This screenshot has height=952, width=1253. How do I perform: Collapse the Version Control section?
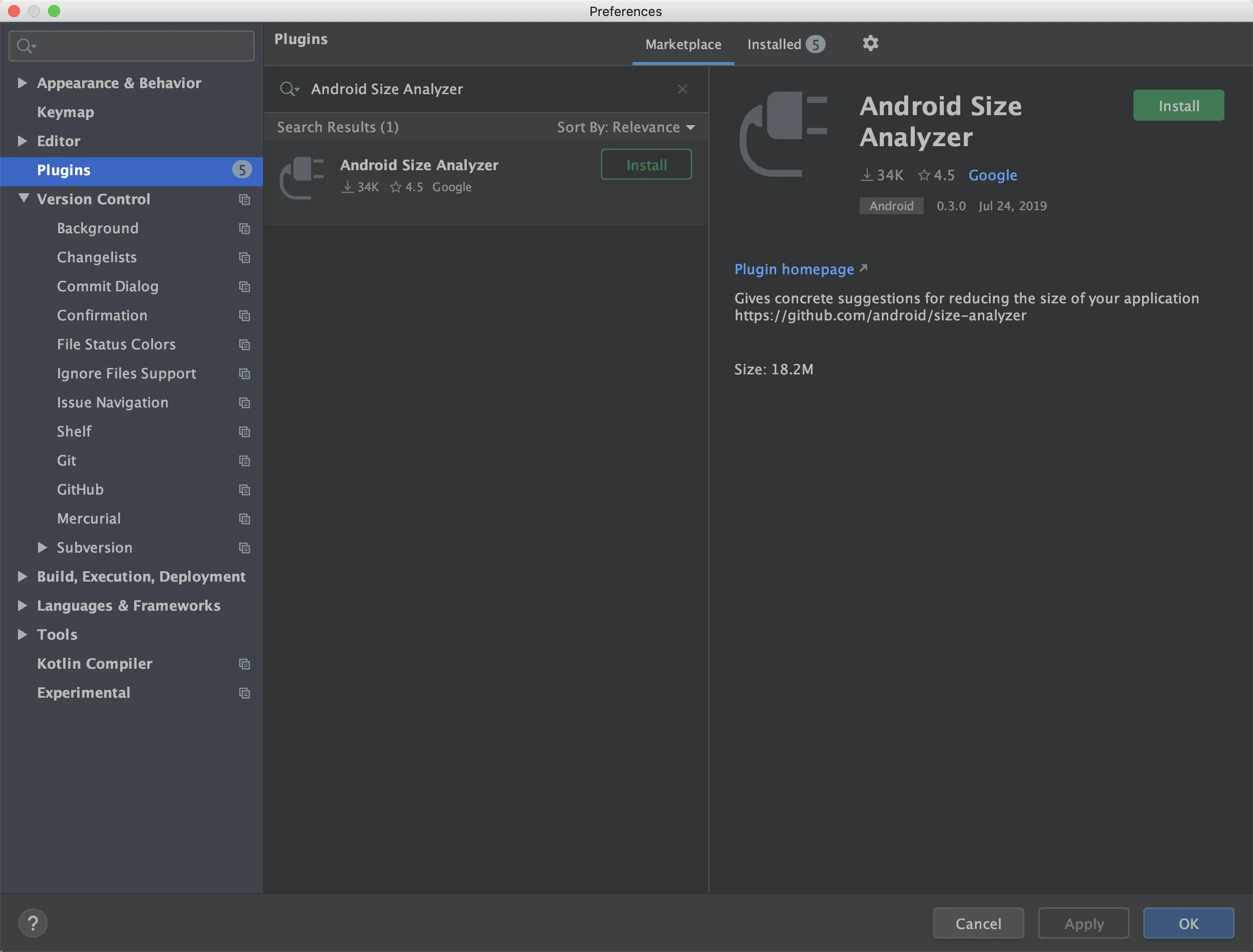[x=24, y=199]
